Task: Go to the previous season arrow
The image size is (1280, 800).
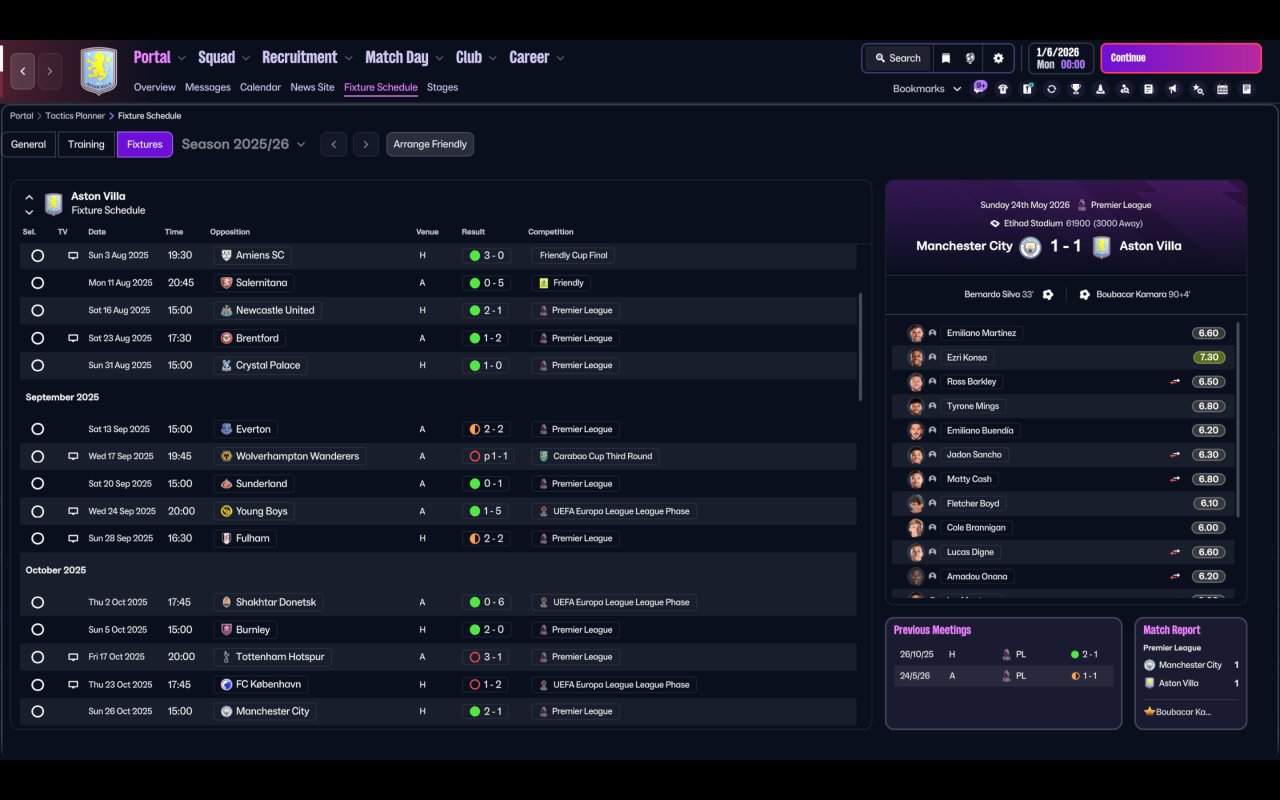Action: 334,145
